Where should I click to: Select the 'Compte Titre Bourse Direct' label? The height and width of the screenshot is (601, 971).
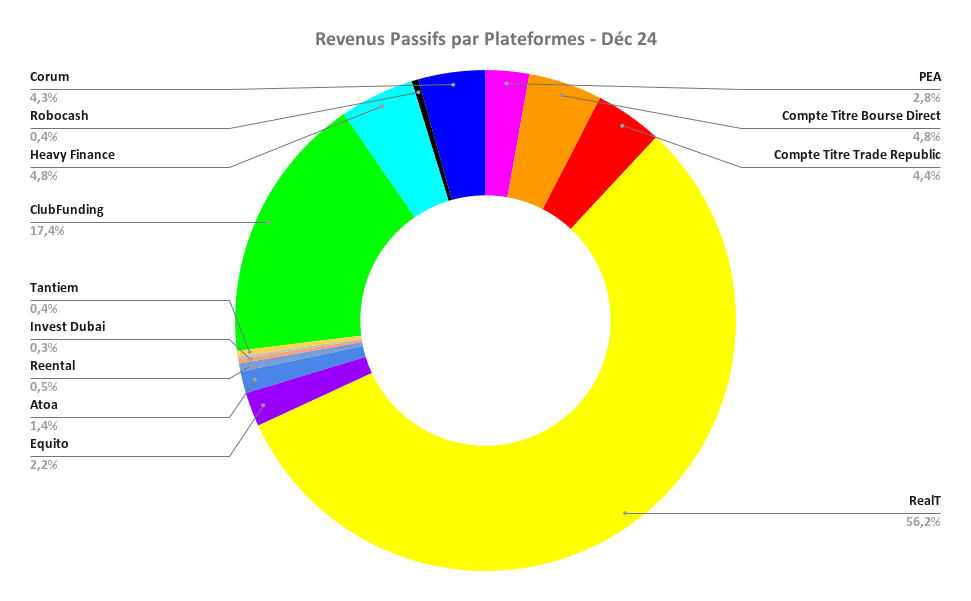point(861,115)
